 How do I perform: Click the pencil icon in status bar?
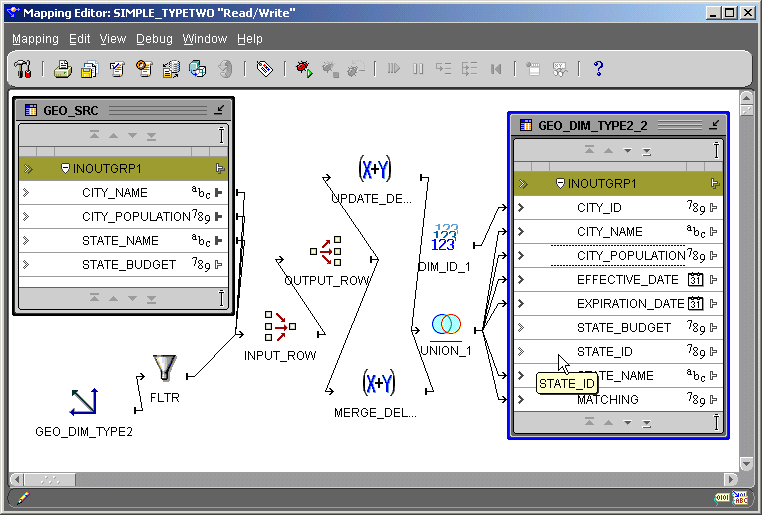coord(23,498)
